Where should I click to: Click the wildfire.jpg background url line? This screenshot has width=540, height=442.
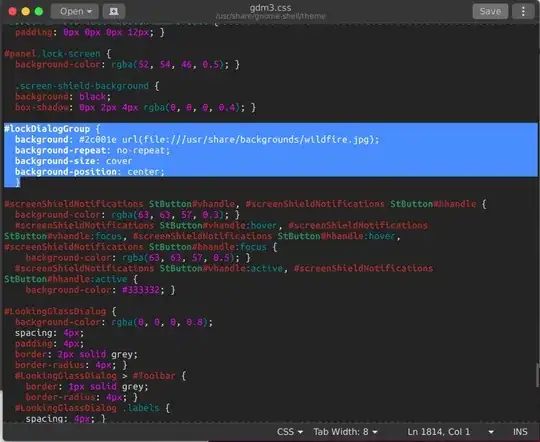tap(197, 140)
